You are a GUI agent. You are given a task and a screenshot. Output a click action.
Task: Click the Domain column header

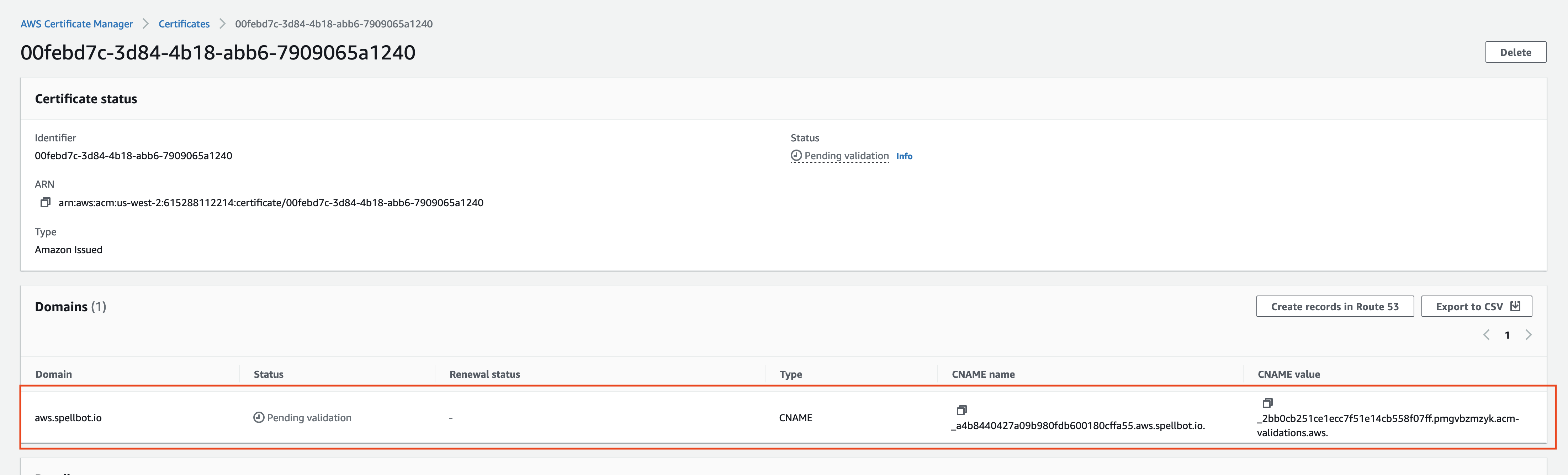54,374
